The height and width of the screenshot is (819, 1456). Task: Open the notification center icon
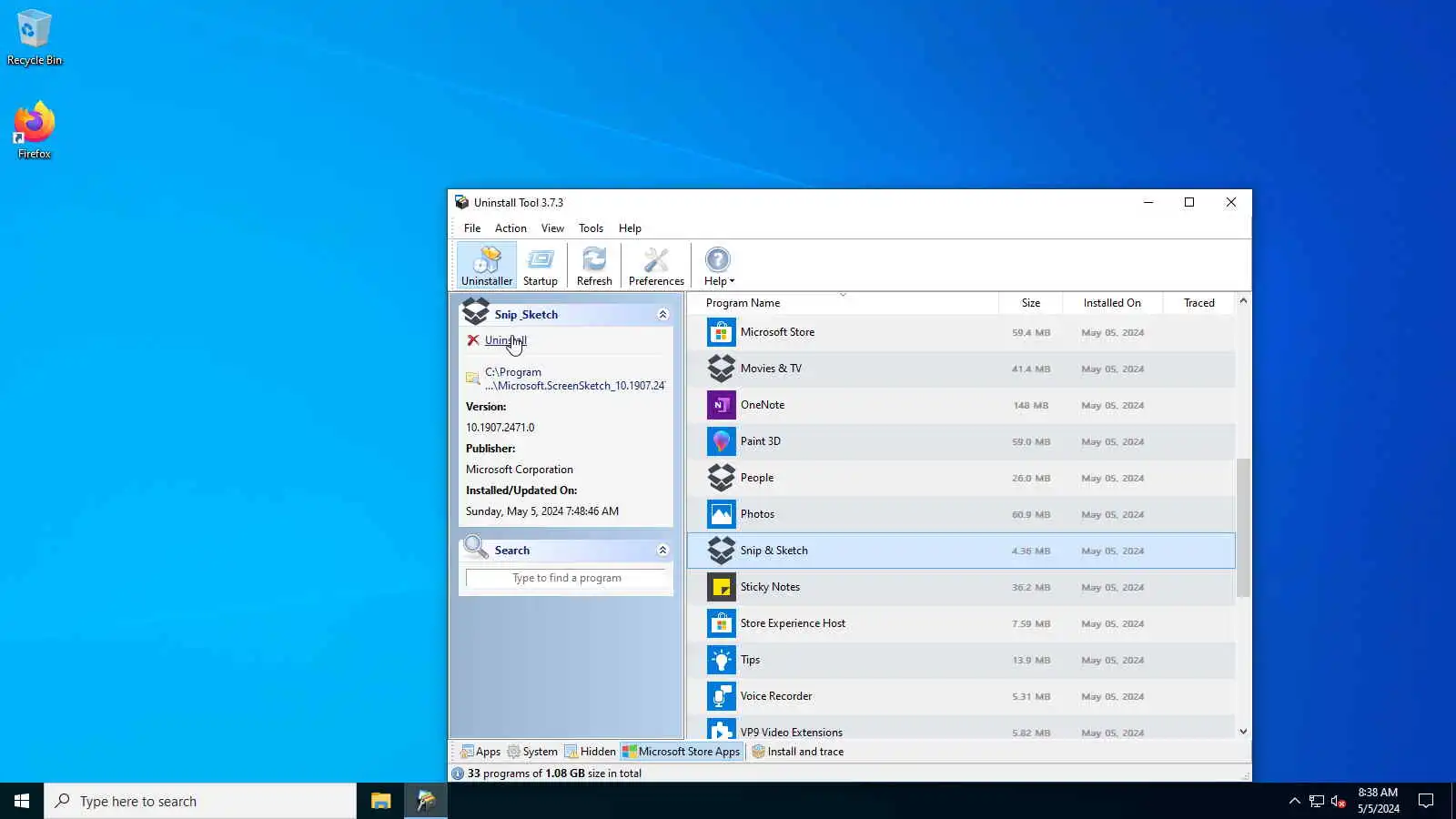point(1426,801)
